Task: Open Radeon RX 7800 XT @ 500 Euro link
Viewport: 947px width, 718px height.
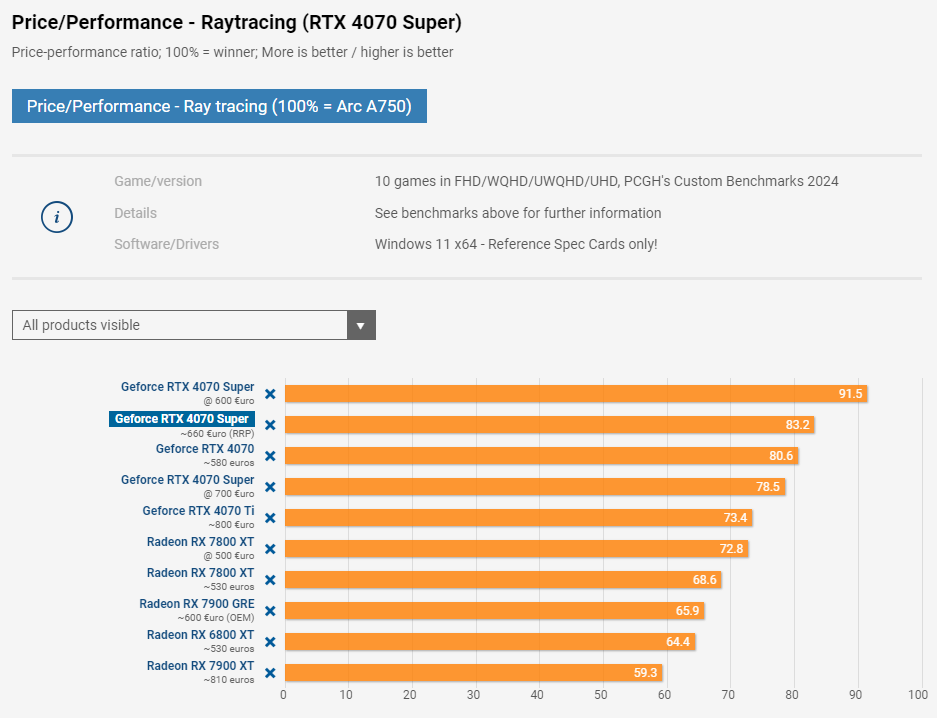Action: [201, 542]
